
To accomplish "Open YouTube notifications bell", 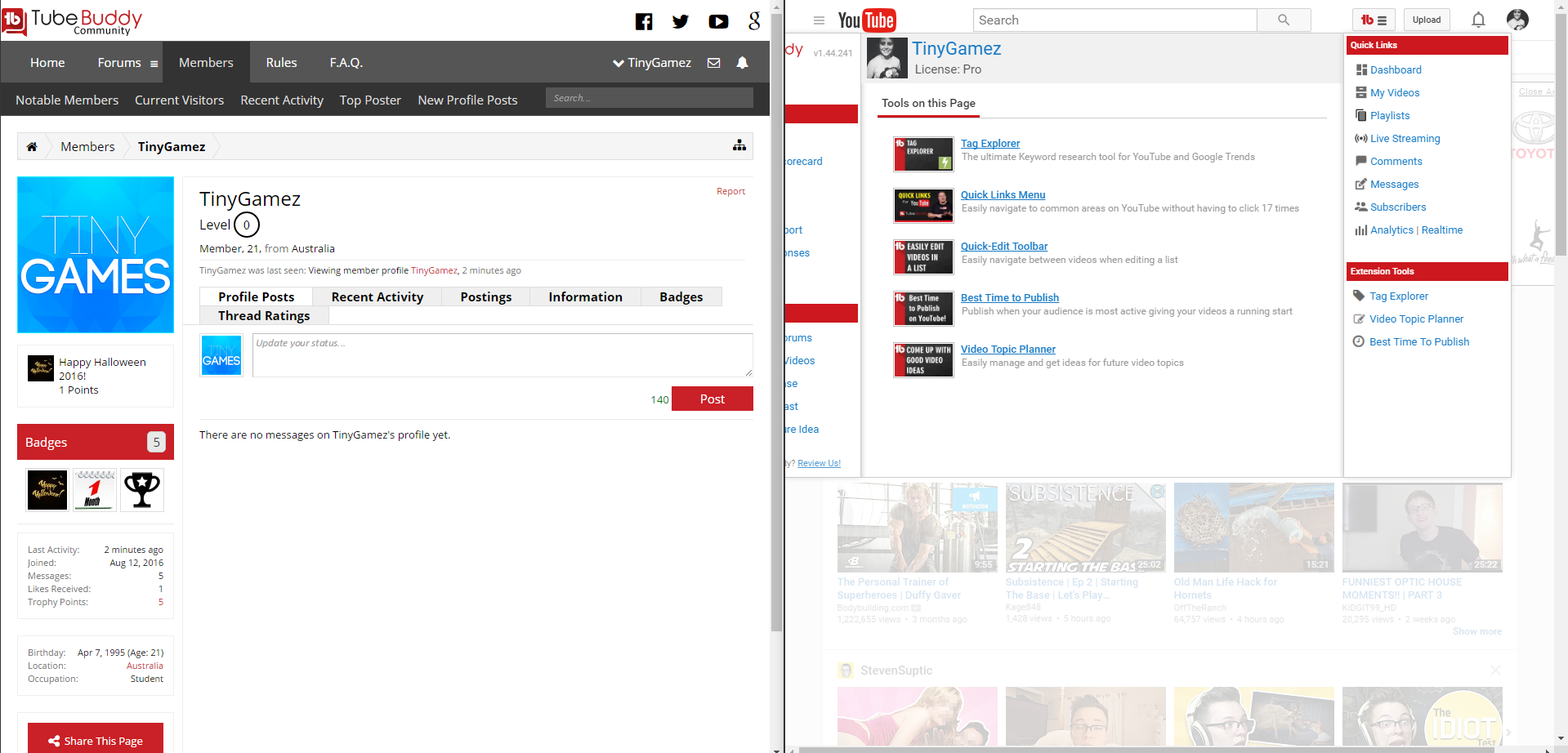I will [x=1478, y=20].
